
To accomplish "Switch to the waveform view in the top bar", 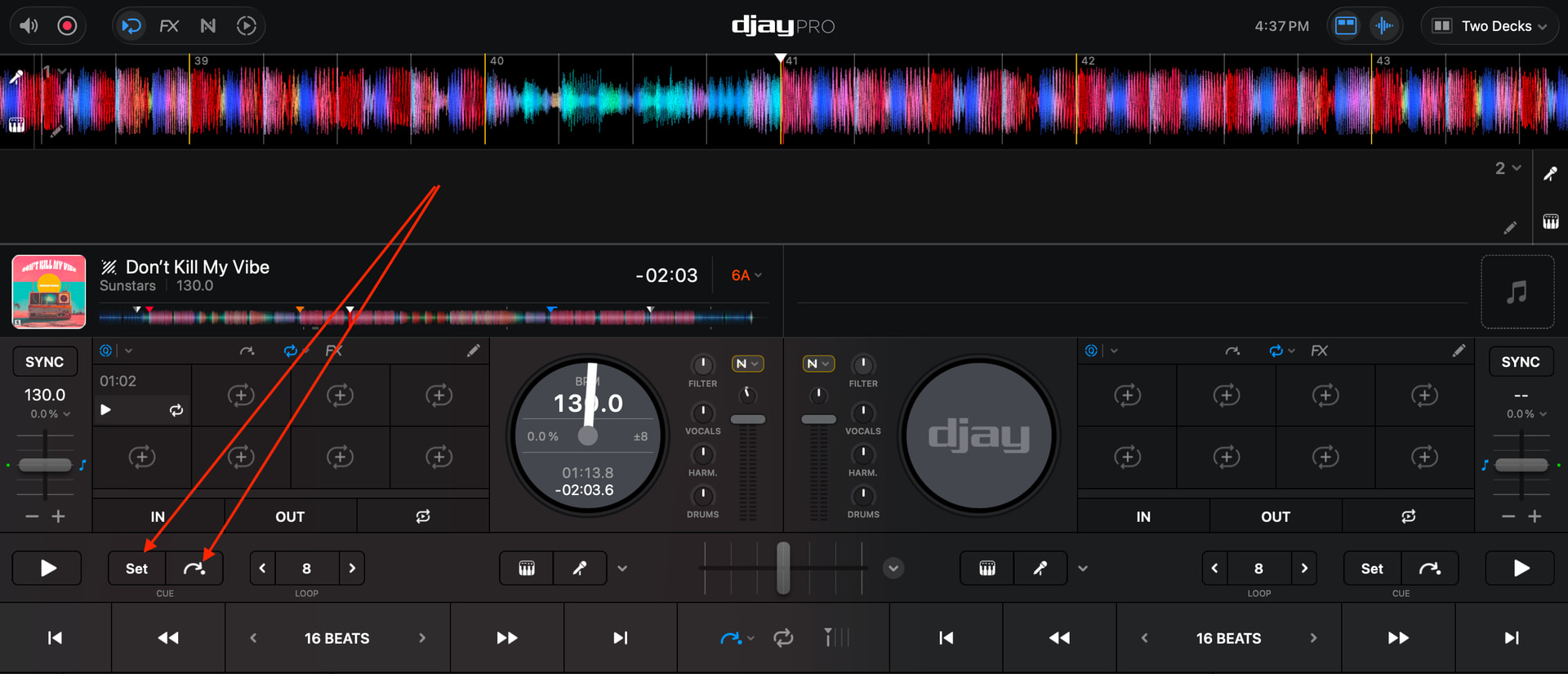I will coord(1384,26).
